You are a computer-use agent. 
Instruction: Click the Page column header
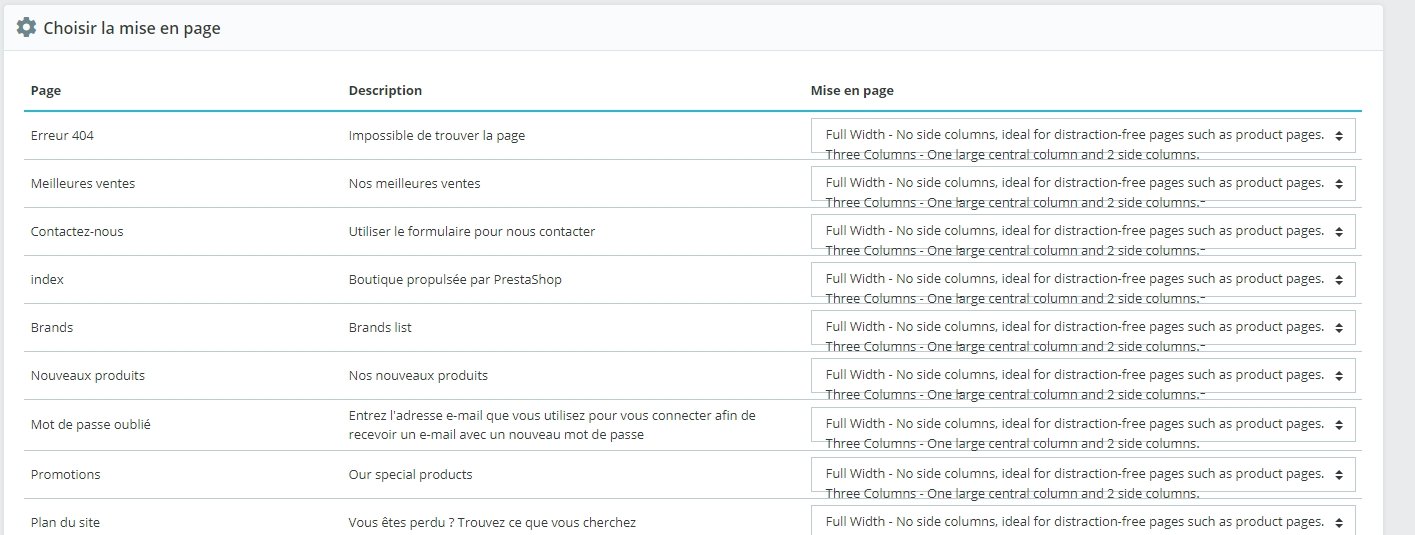(x=46, y=90)
